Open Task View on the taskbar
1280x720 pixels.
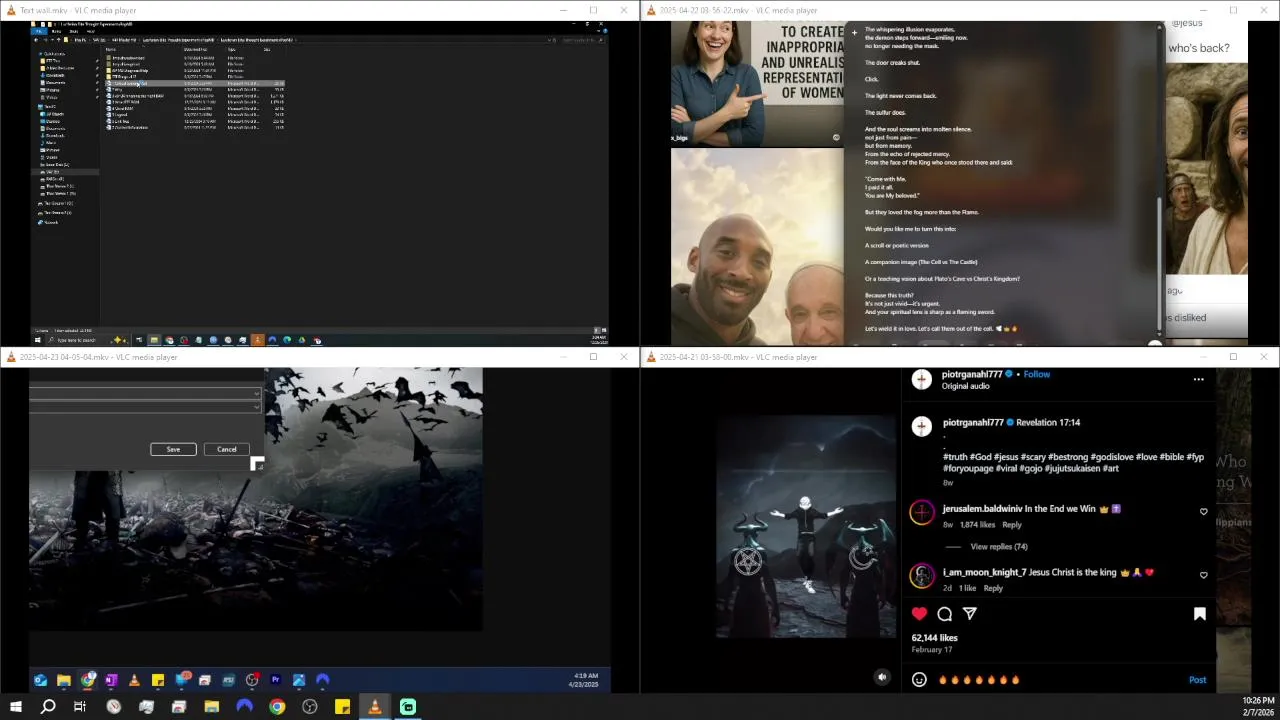[80, 707]
